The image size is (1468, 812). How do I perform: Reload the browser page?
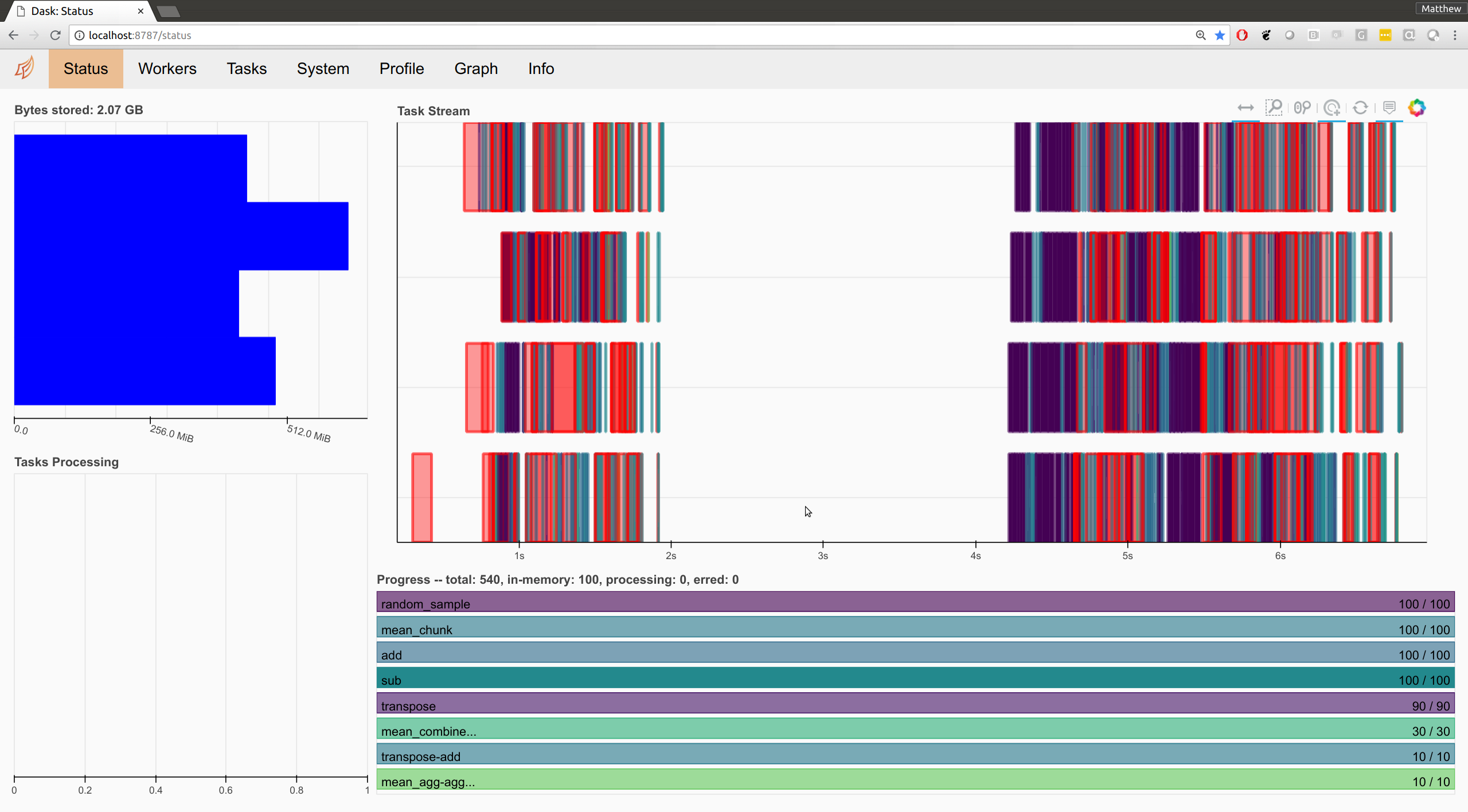55,36
